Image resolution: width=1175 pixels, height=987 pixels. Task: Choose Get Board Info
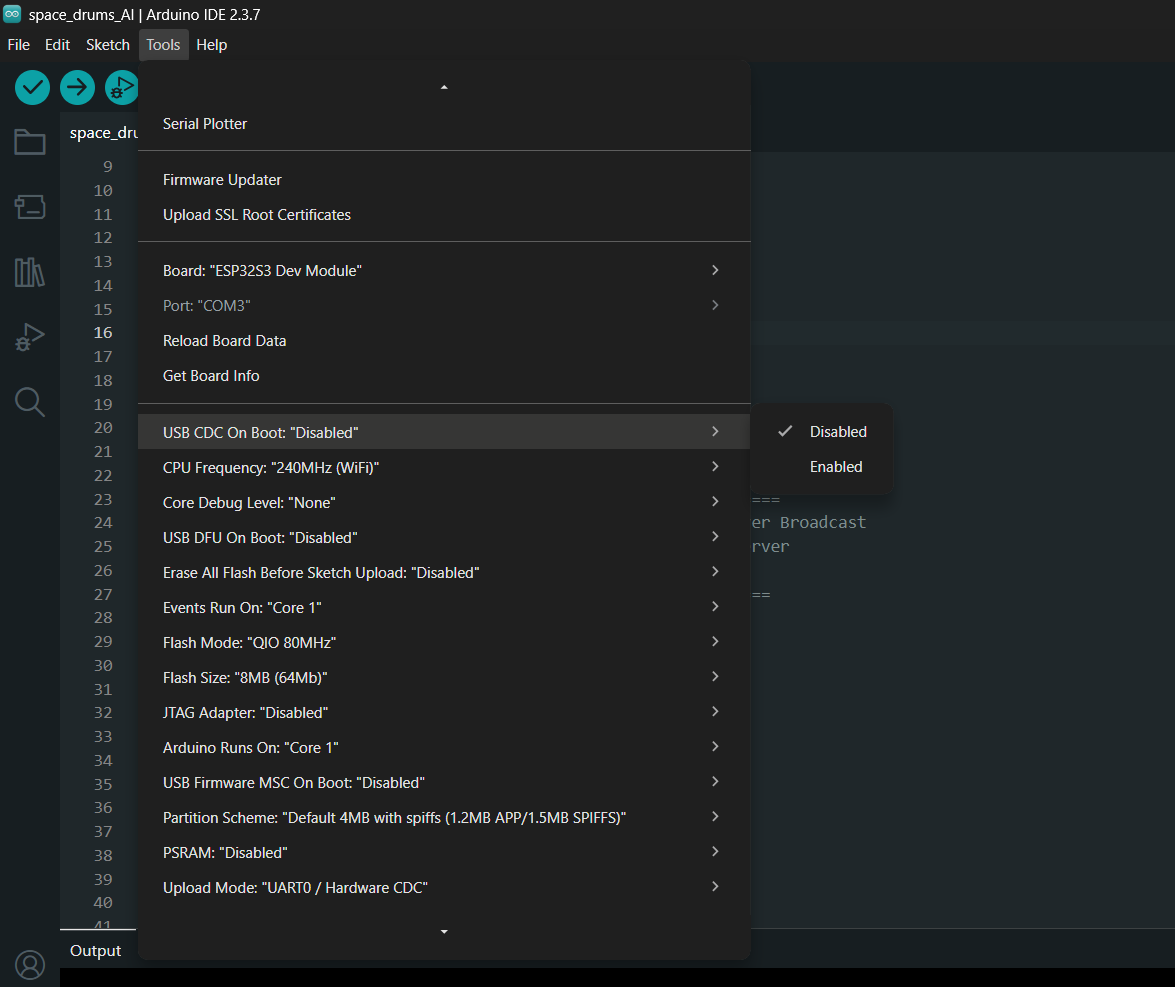[x=444, y=376]
